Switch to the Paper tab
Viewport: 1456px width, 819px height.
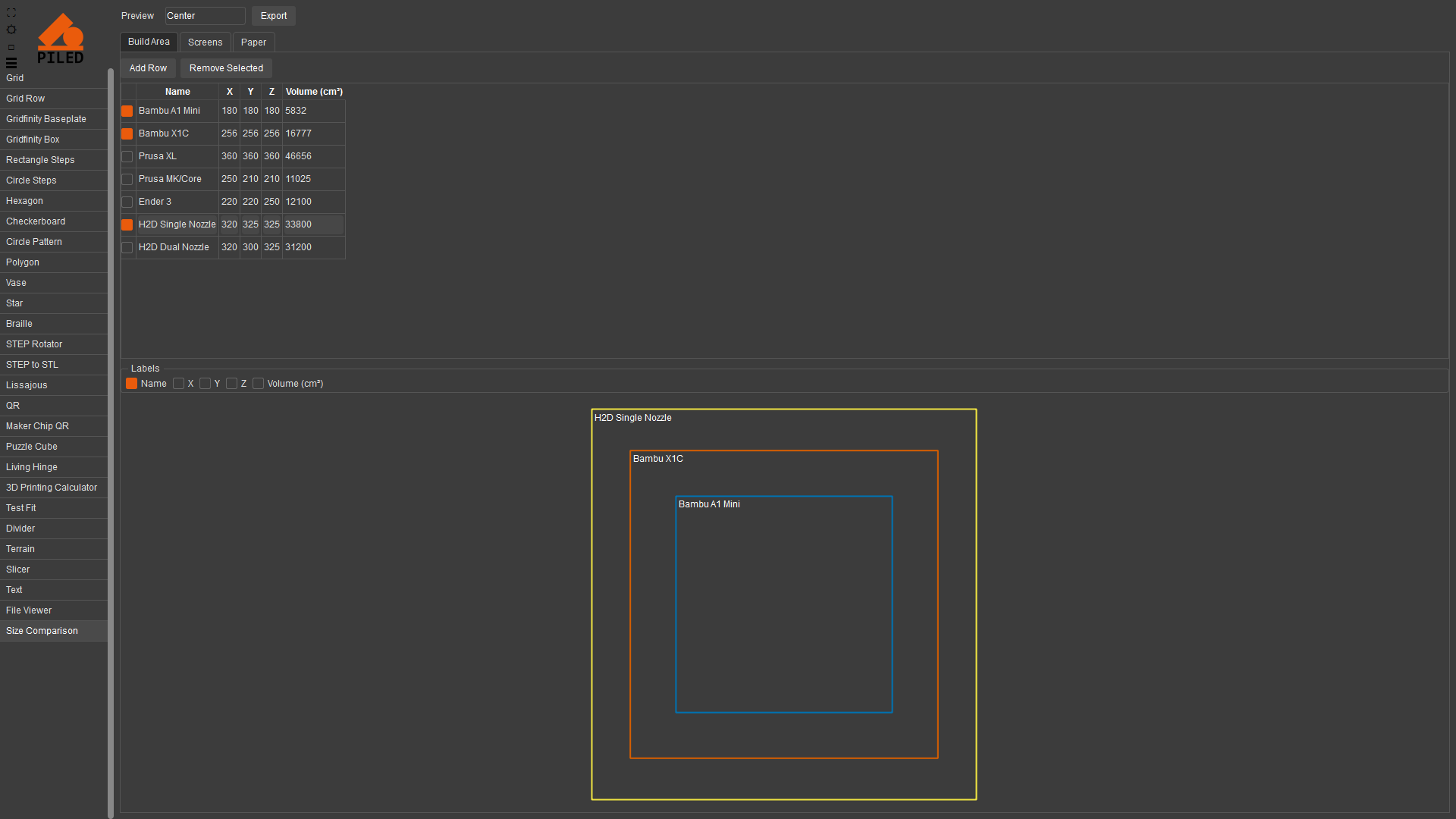pyautogui.click(x=253, y=42)
